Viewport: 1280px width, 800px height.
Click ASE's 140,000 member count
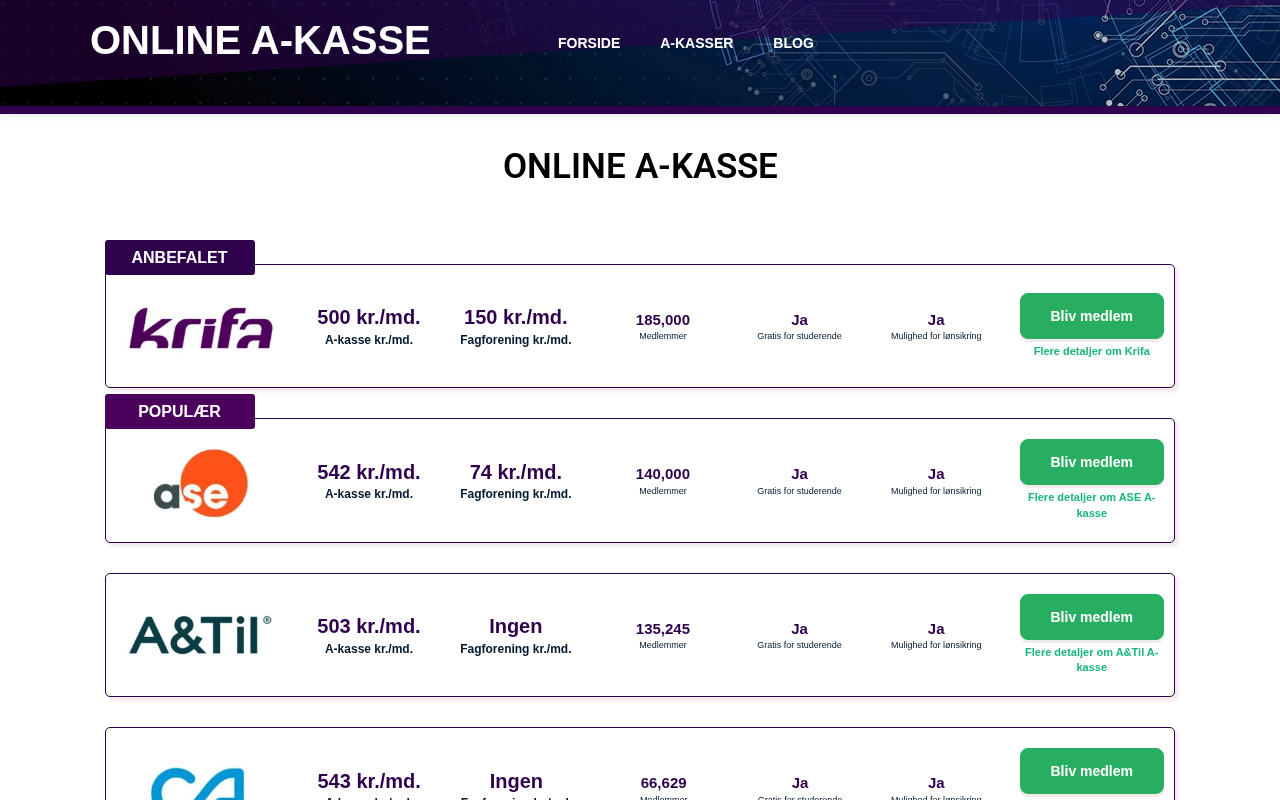pyautogui.click(x=663, y=474)
